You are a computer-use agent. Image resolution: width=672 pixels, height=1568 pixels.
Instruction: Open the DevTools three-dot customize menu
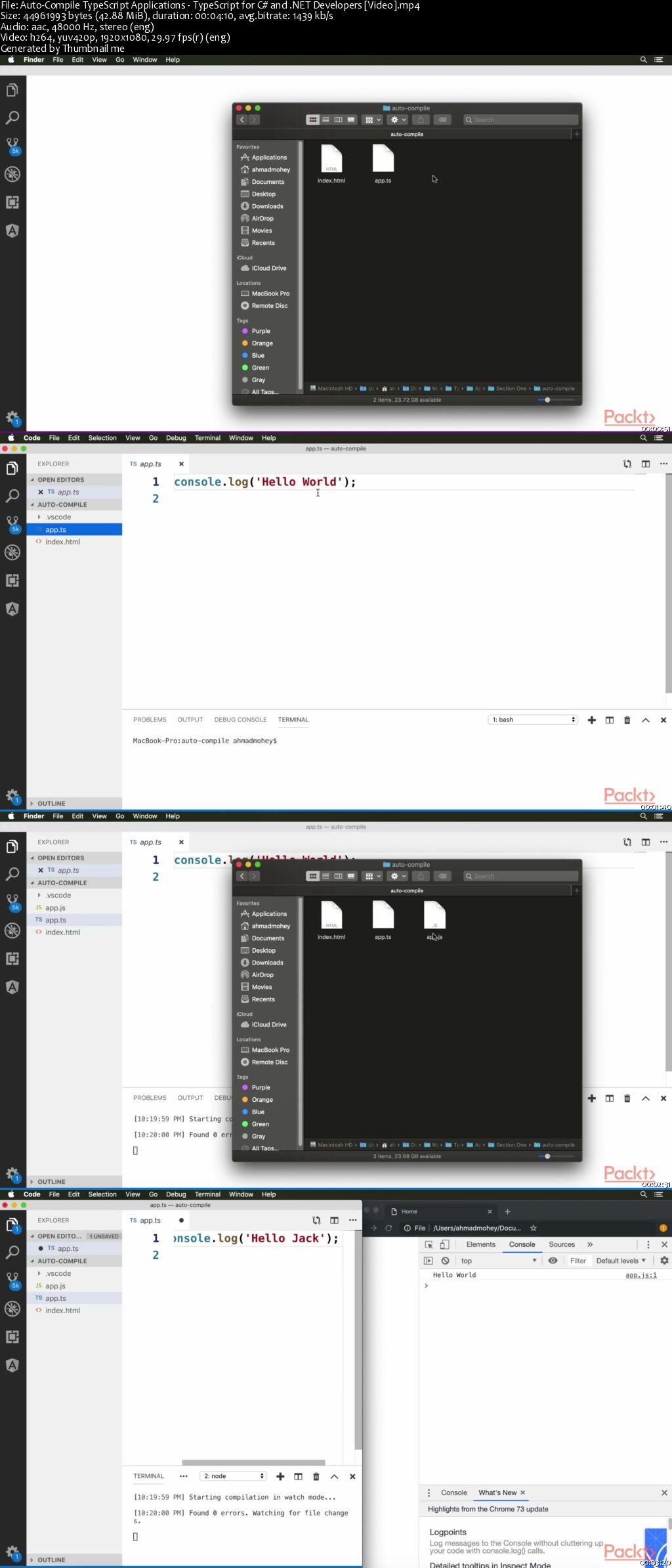(648, 1244)
